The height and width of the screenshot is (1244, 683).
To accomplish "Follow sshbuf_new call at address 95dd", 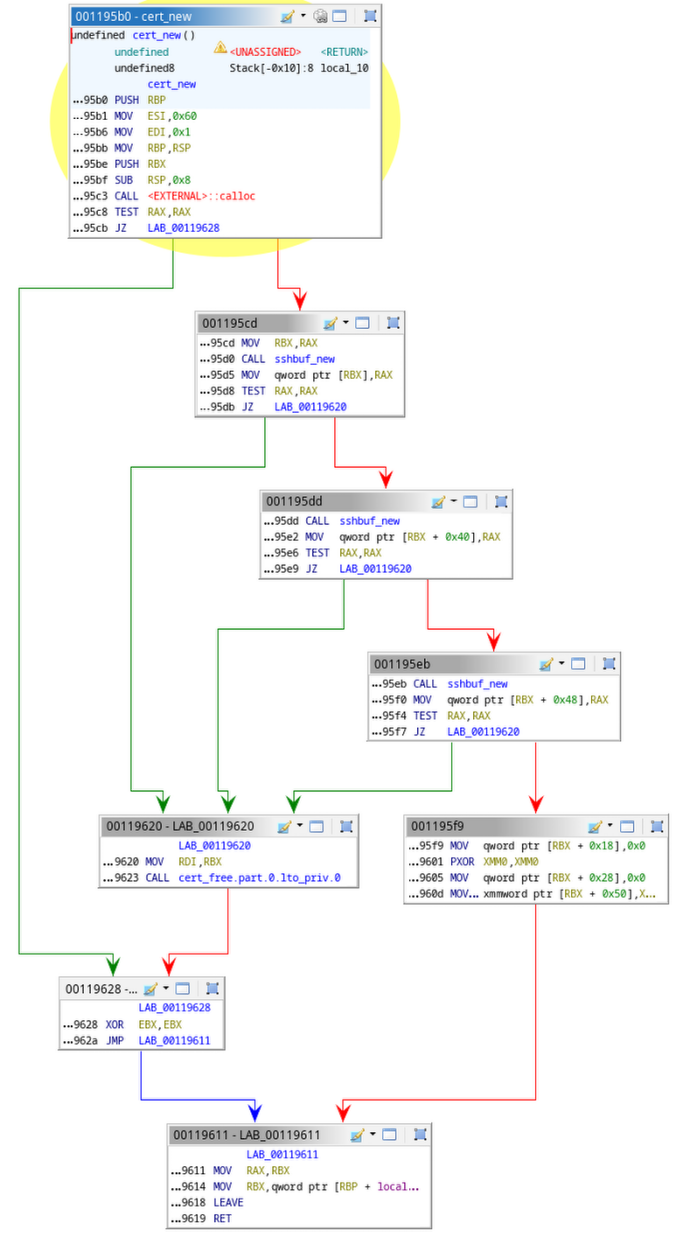I will [369, 521].
